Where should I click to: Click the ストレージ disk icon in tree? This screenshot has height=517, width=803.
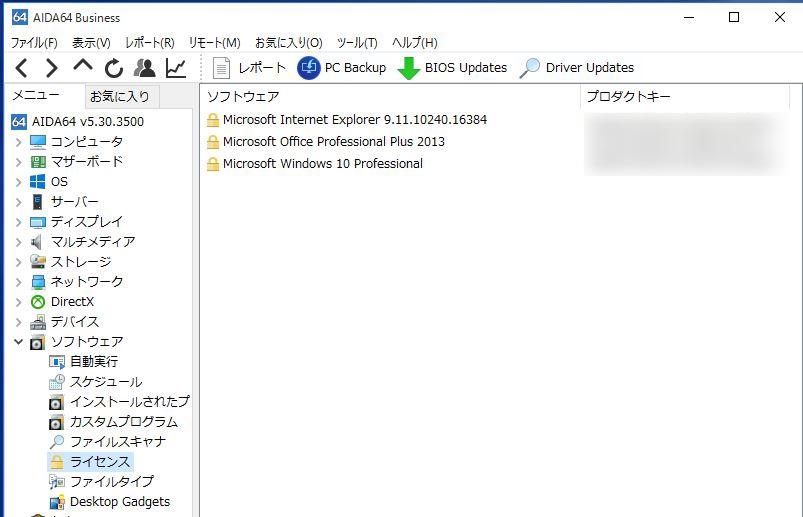pos(38,262)
